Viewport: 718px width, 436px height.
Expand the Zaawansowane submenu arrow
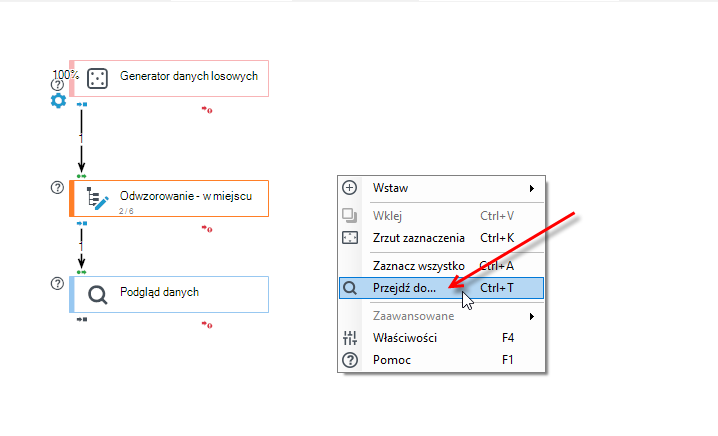click(532, 316)
